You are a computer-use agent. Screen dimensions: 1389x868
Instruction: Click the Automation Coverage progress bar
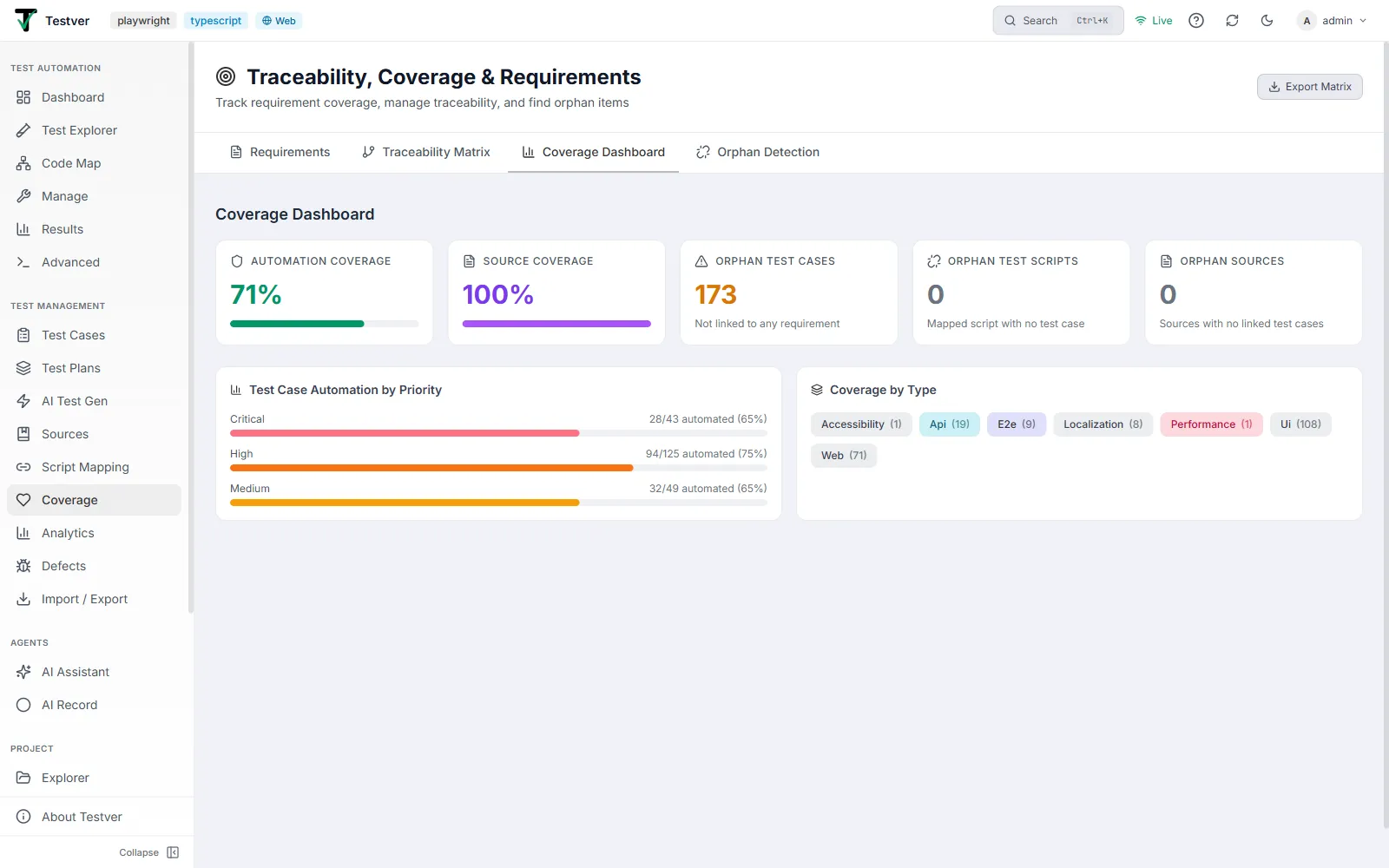point(324,324)
